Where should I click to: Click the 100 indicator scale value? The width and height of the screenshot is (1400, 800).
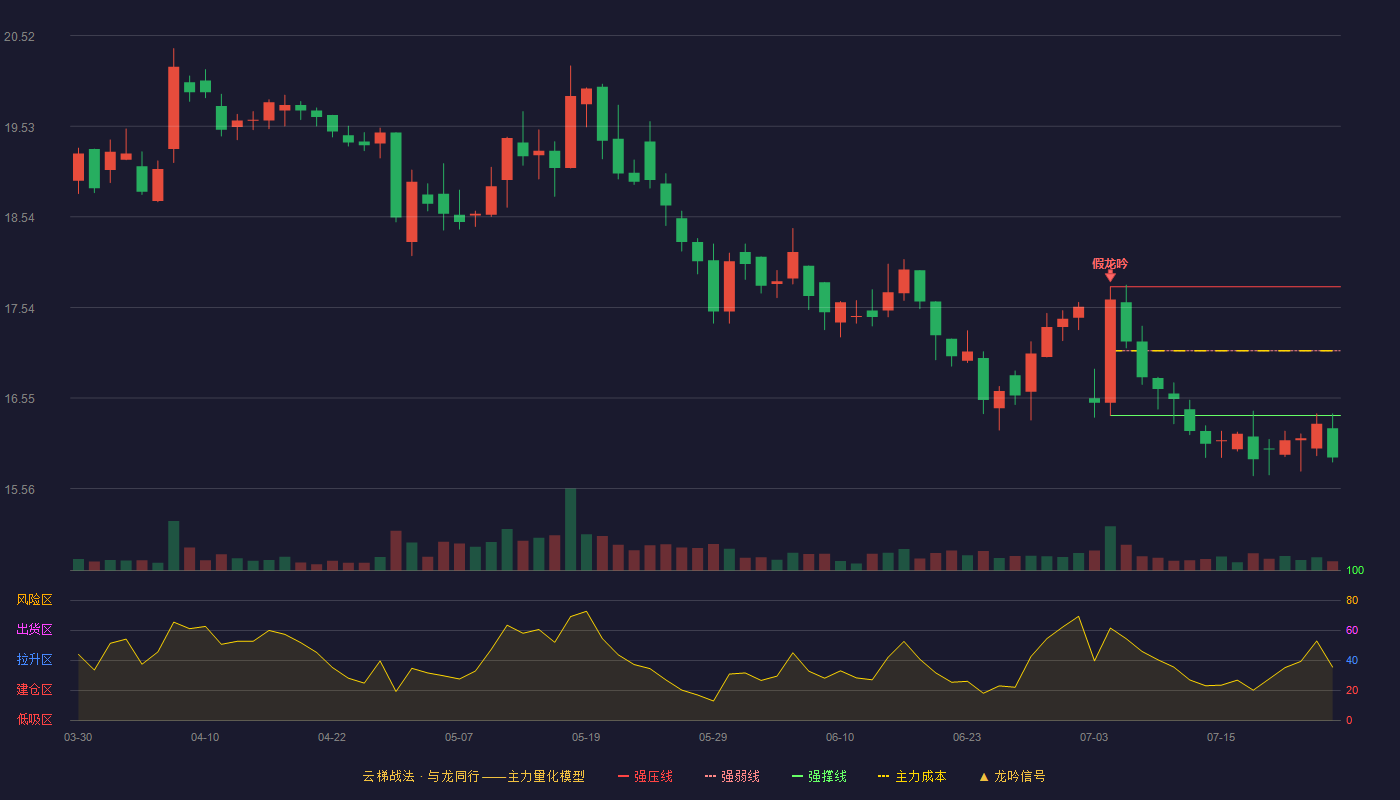[x=1355, y=571]
